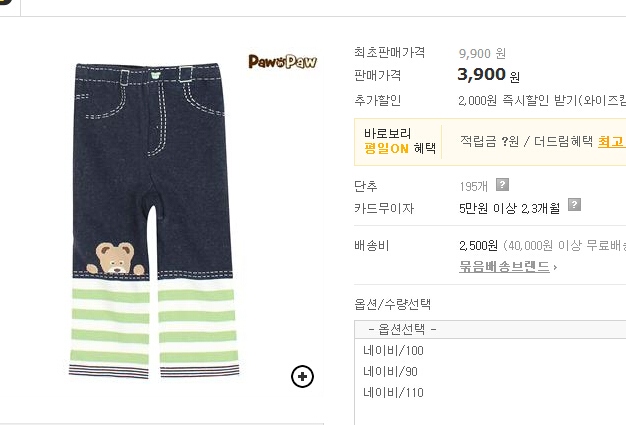
Task: Click the arrow beside 묶음배송브랜드
Action: [x=555, y=267]
